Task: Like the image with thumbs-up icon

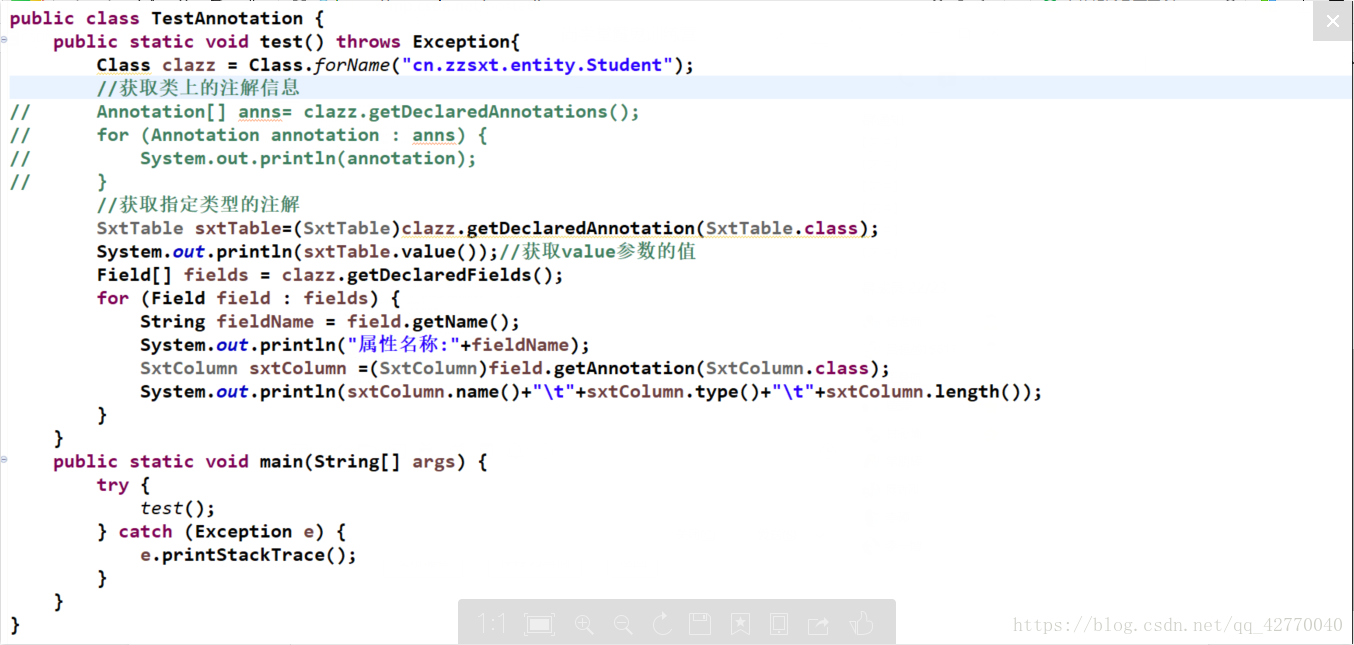Action: point(861,625)
